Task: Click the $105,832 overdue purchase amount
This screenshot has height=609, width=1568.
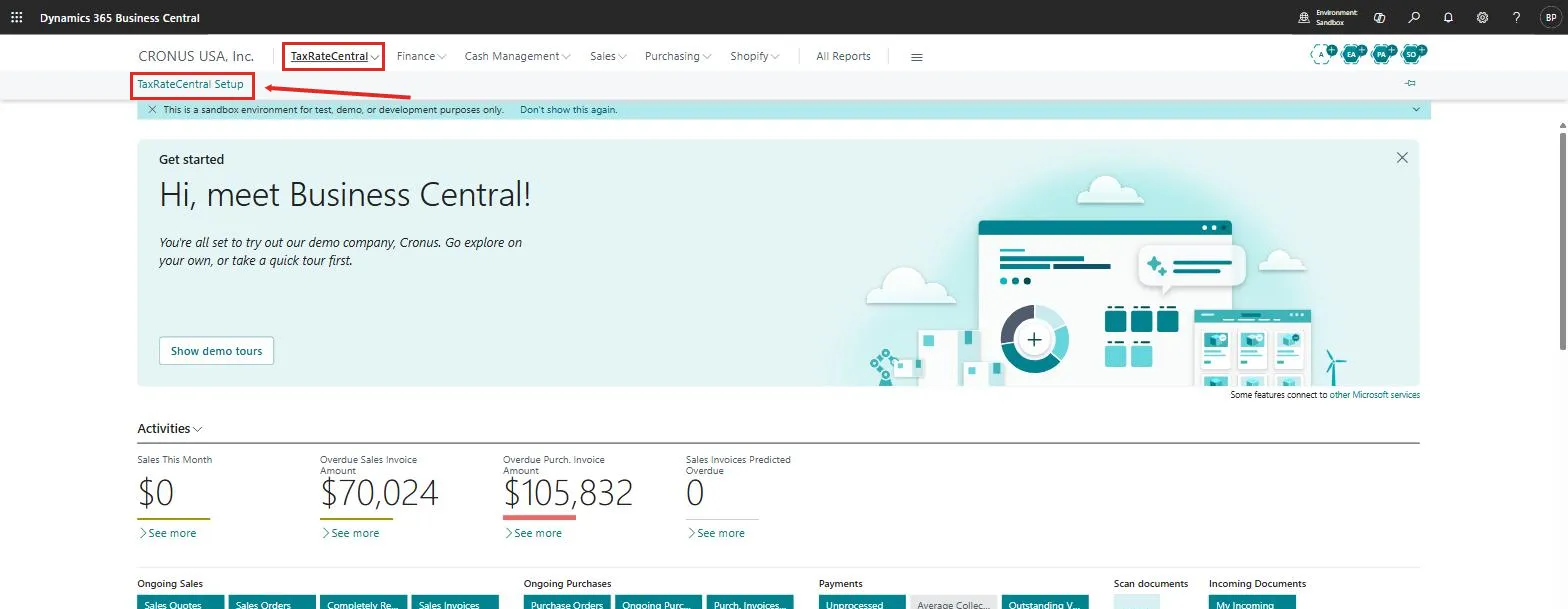Action: (568, 492)
